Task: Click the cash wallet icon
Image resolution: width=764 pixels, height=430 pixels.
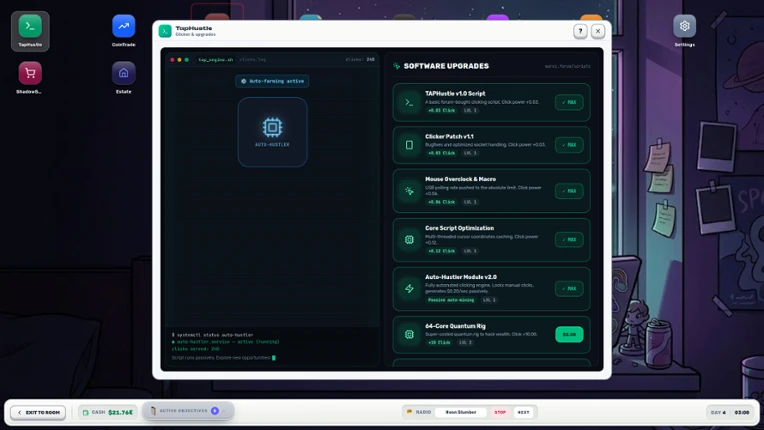Action: pyautogui.click(x=86, y=412)
